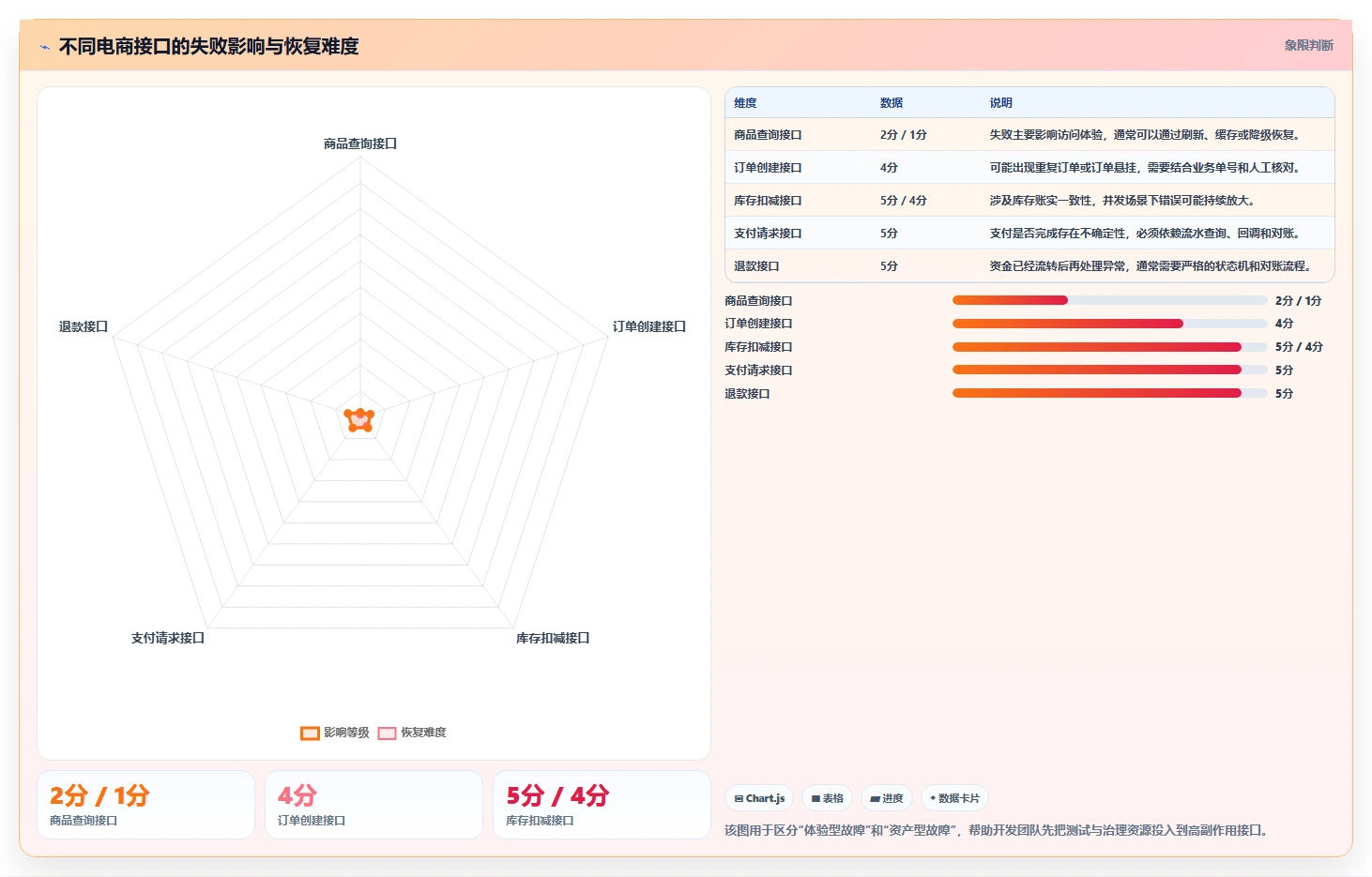Click the small blue icon beside the page title
The image size is (1372, 877).
tap(44, 47)
